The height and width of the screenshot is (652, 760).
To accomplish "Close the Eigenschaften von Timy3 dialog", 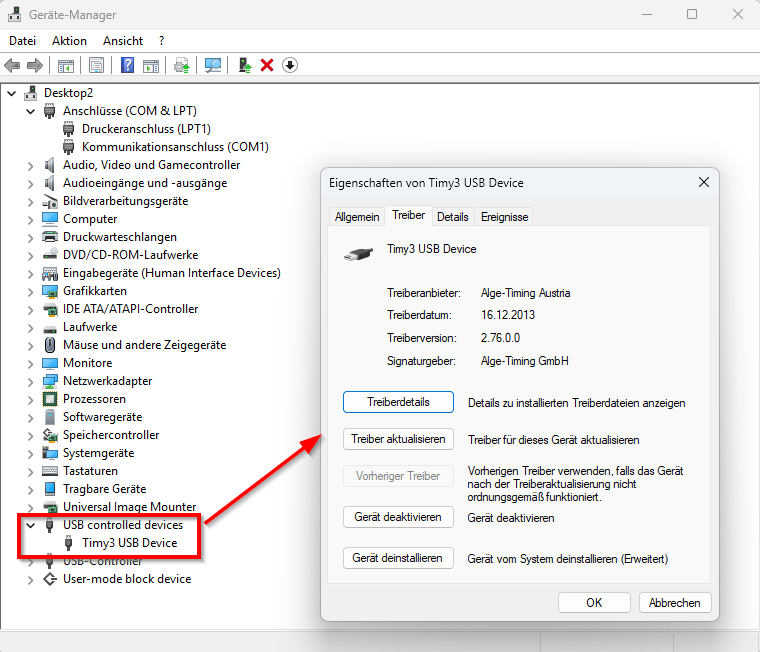I will point(704,182).
